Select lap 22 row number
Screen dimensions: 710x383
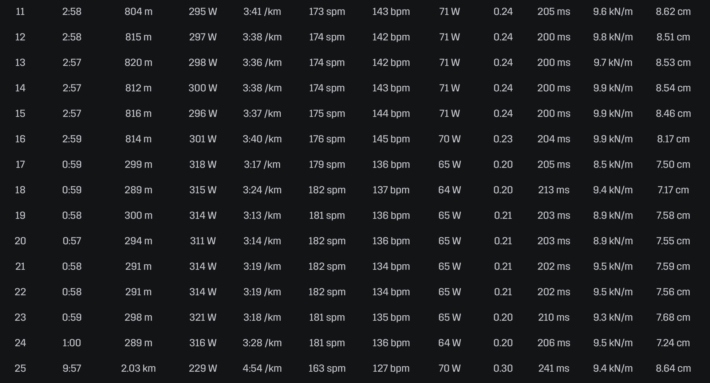[20, 292]
